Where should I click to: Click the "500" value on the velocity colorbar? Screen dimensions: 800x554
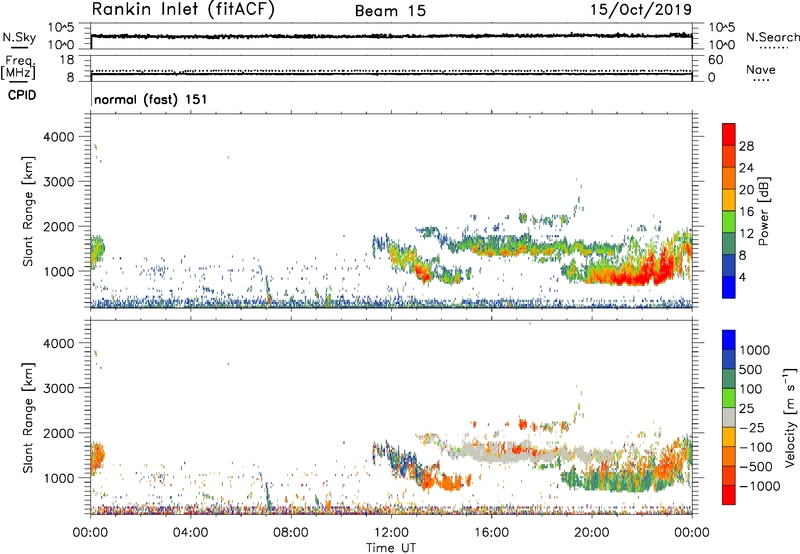click(x=752, y=370)
